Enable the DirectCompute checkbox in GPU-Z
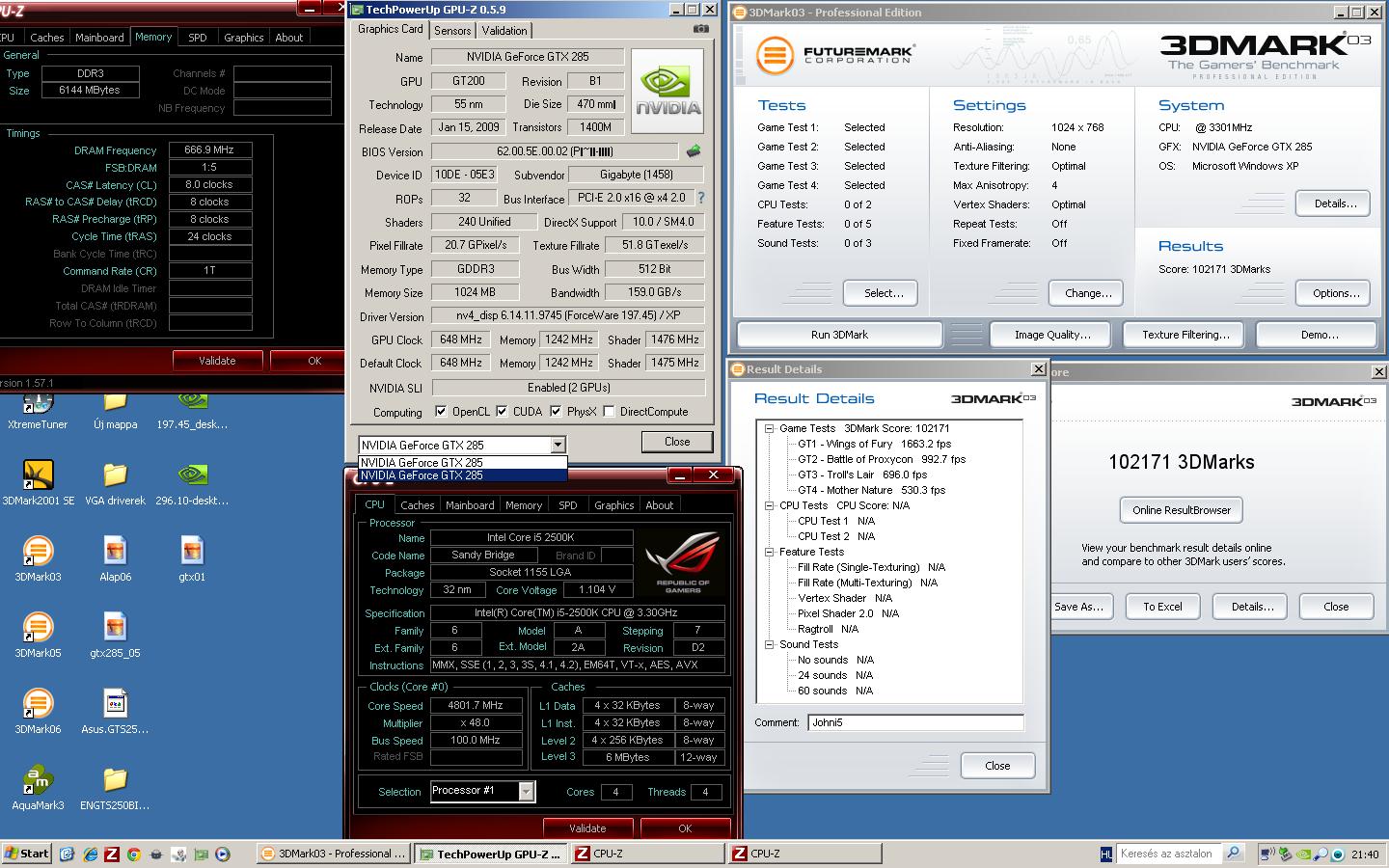 pyautogui.click(x=609, y=411)
